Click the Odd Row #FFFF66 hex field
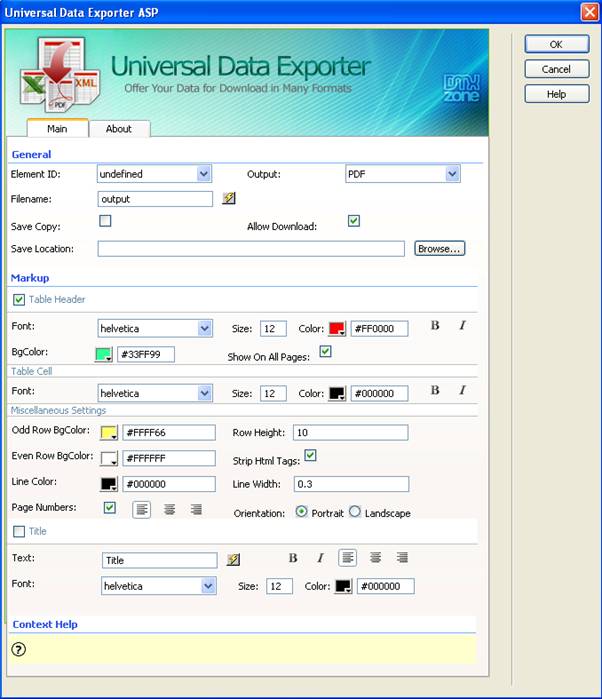The height and width of the screenshot is (699, 602). (169, 432)
